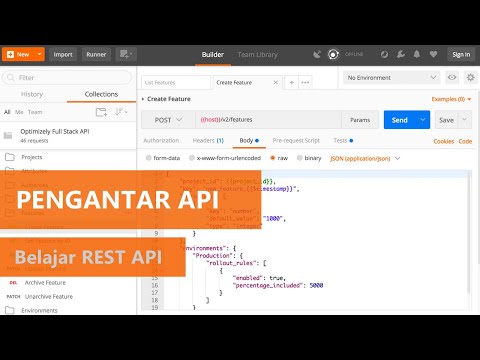Click the new window icon beside Runner
This screenshot has height=360, width=480.
pyautogui.click(x=126, y=54)
